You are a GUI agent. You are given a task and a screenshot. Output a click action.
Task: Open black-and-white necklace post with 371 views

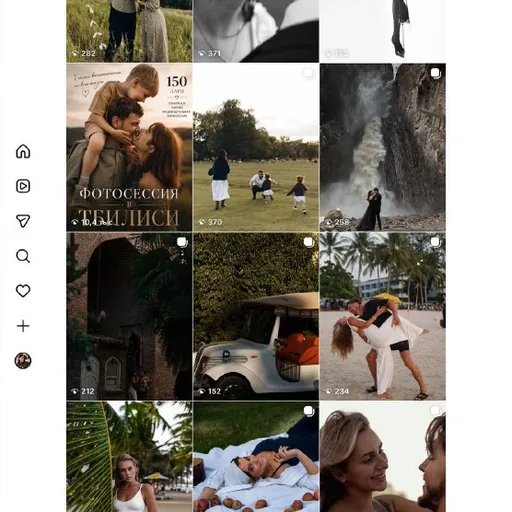[256, 31]
